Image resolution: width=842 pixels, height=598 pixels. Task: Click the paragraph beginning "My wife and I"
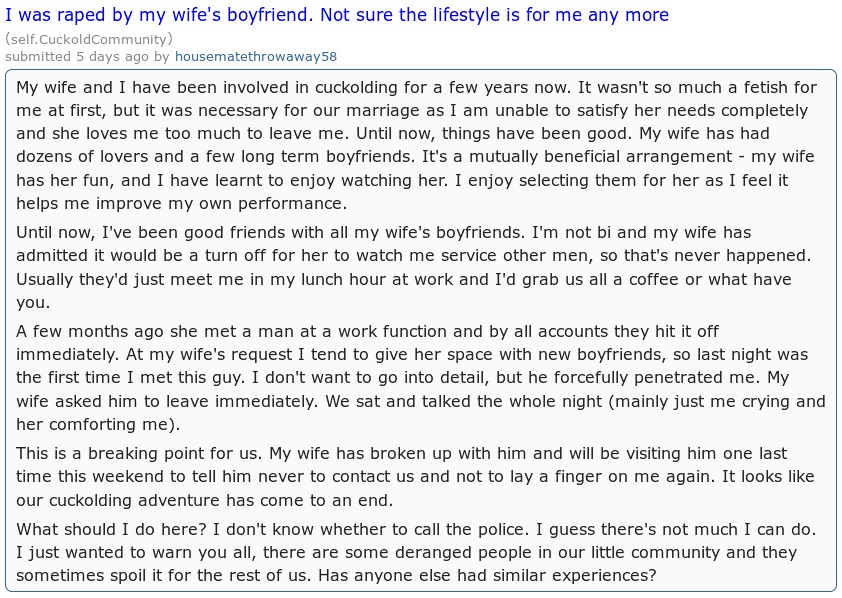(416, 145)
